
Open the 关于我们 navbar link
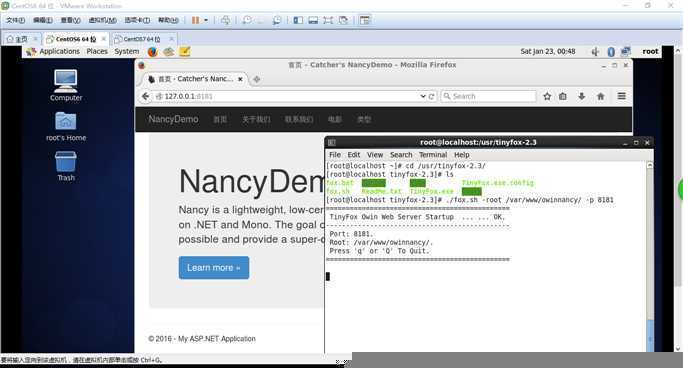(256, 119)
